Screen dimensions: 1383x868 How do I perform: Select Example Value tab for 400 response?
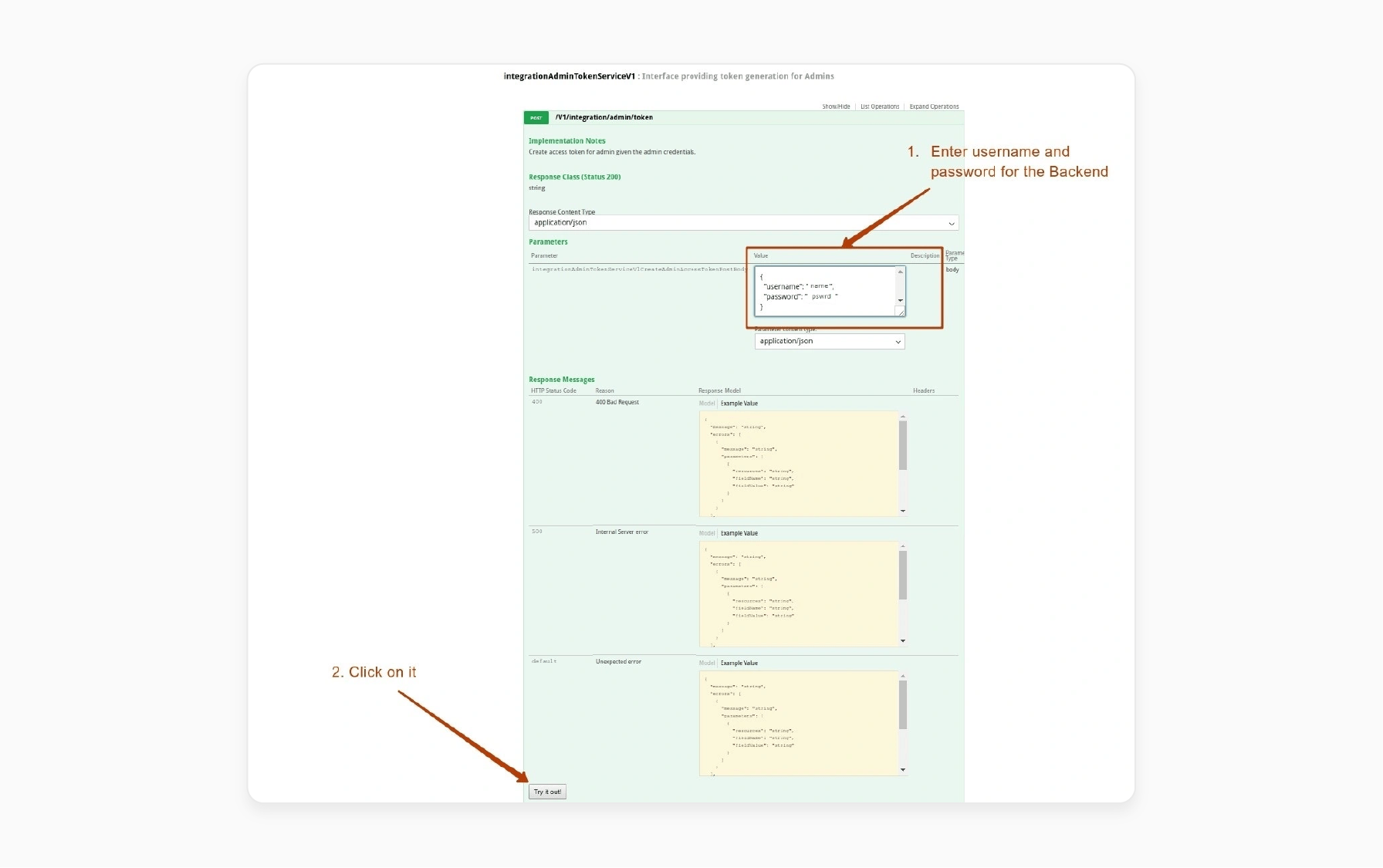click(739, 404)
